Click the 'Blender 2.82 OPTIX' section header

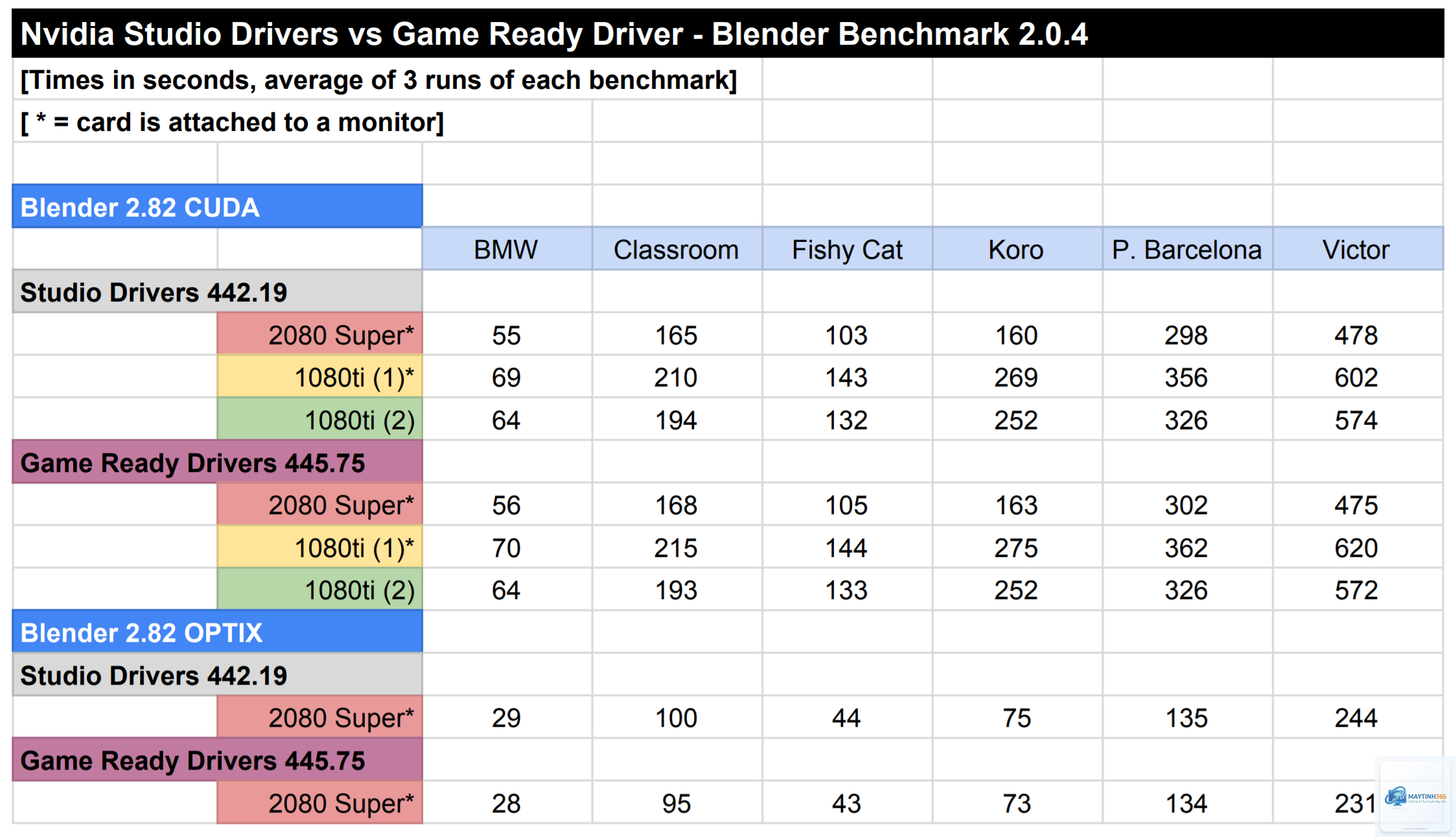pos(217,632)
